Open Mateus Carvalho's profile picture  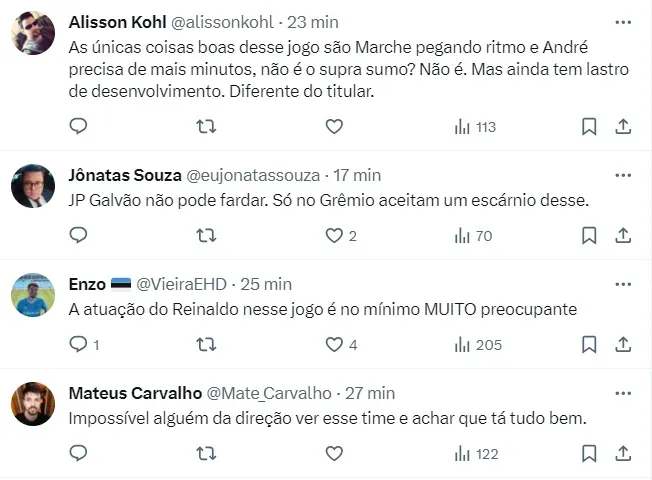[x=32, y=404]
